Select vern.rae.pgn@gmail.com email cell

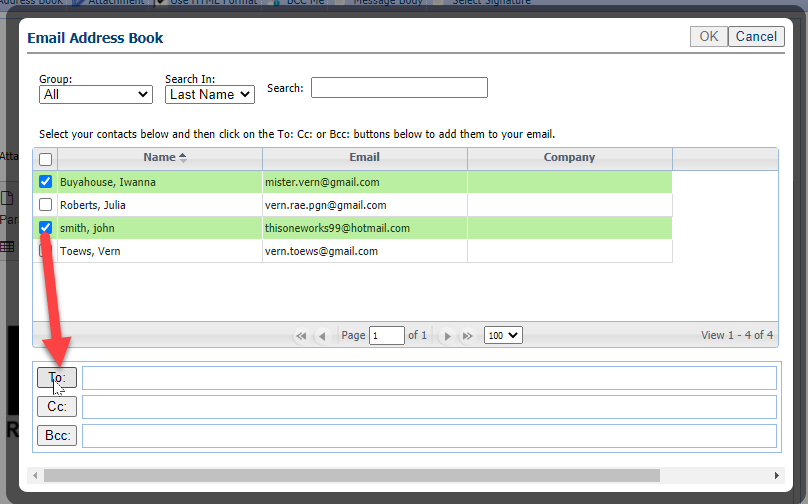pyautogui.click(x=365, y=205)
